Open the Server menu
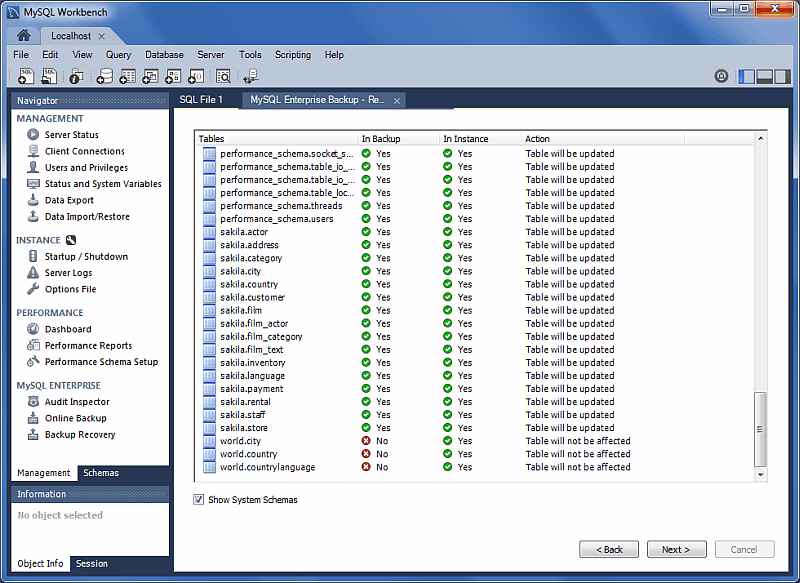The image size is (800, 583). click(211, 55)
